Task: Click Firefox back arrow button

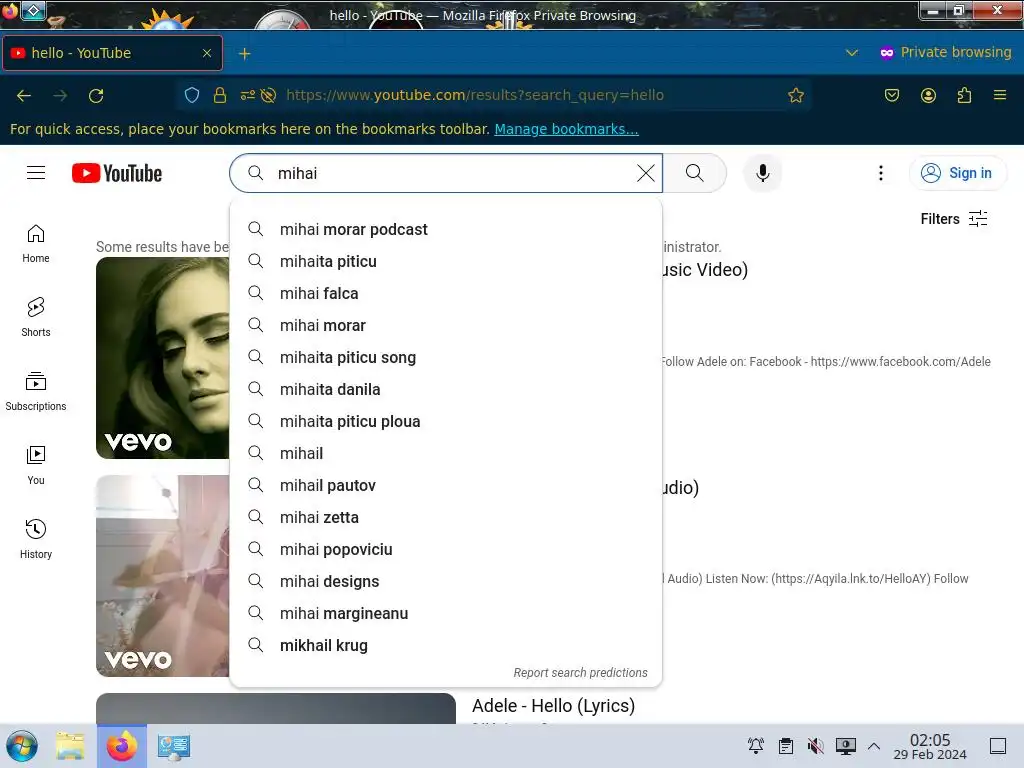Action: click(x=24, y=95)
